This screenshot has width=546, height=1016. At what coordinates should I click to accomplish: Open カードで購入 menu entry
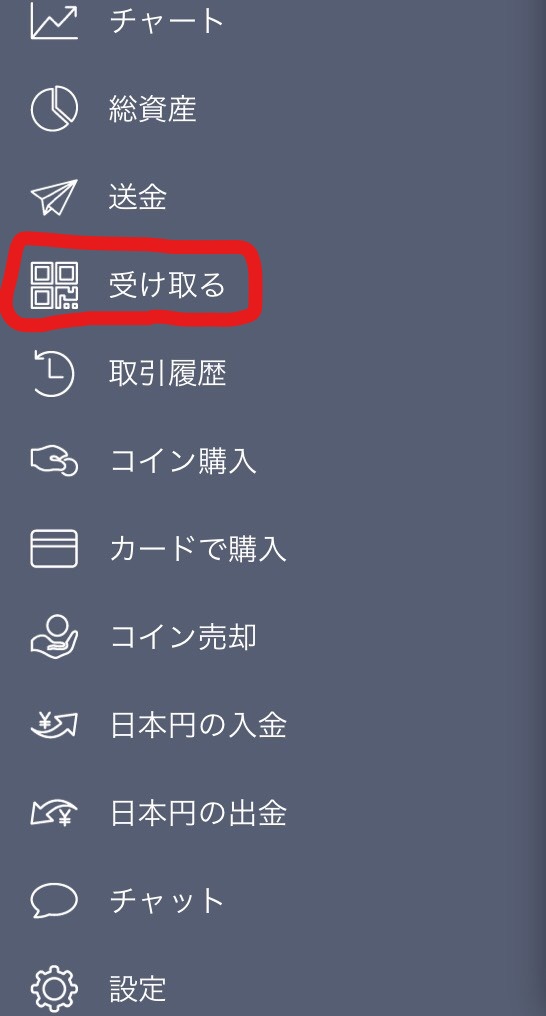pyautogui.click(x=198, y=549)
